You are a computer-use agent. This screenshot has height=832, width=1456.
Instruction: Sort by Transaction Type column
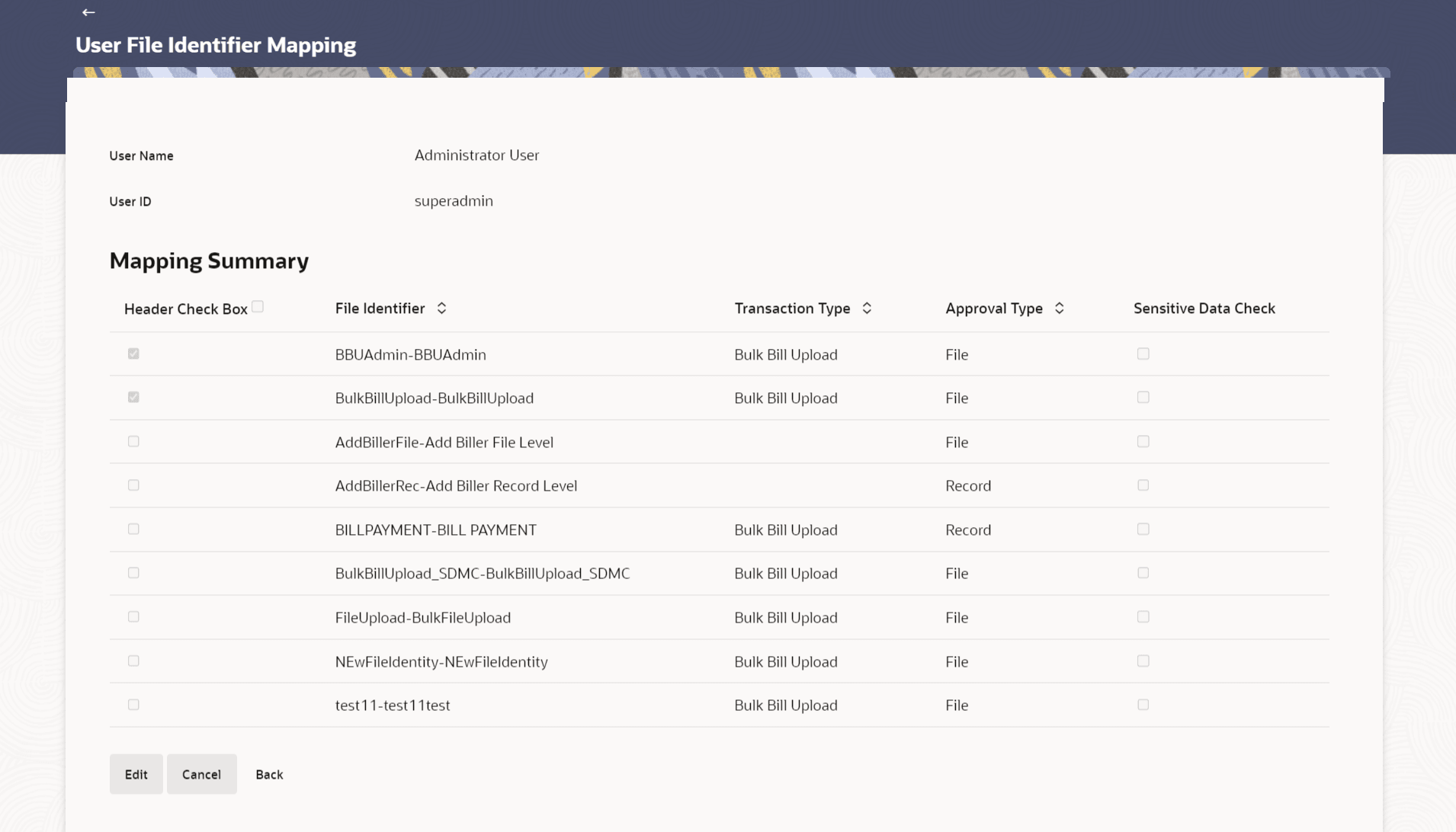[867, 309]
